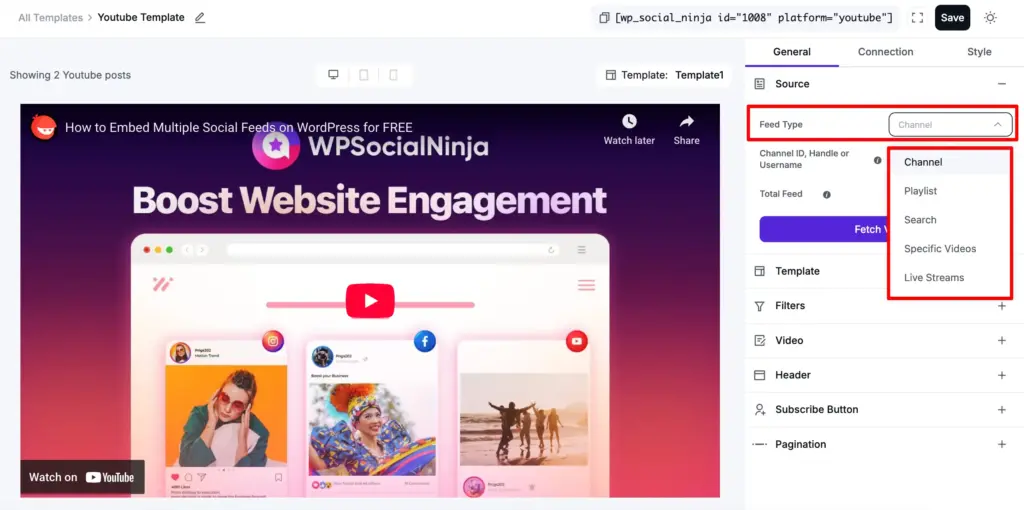The height and width of the screenshot is (510, 1024).
Task: Choose Channel from the Feed Type list
Action: point(950,162)
